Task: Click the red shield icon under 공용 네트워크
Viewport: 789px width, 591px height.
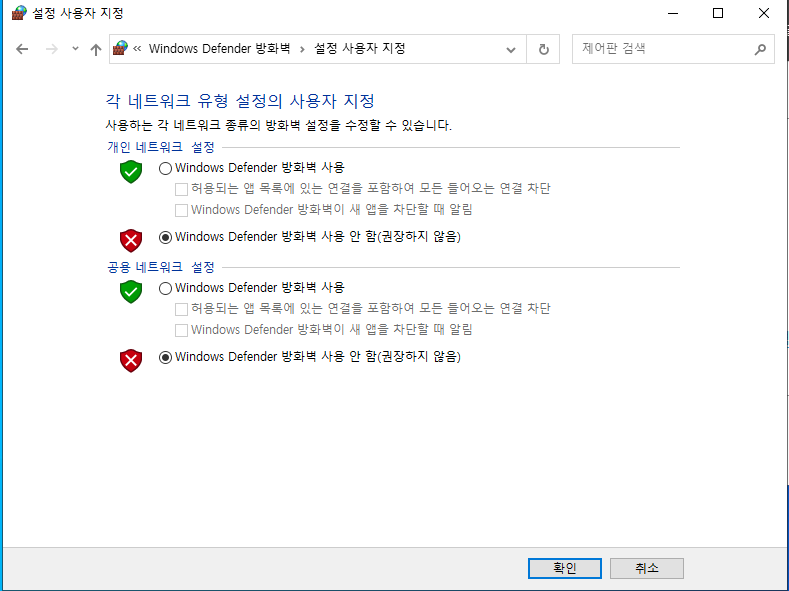Action: coord(131,361)
